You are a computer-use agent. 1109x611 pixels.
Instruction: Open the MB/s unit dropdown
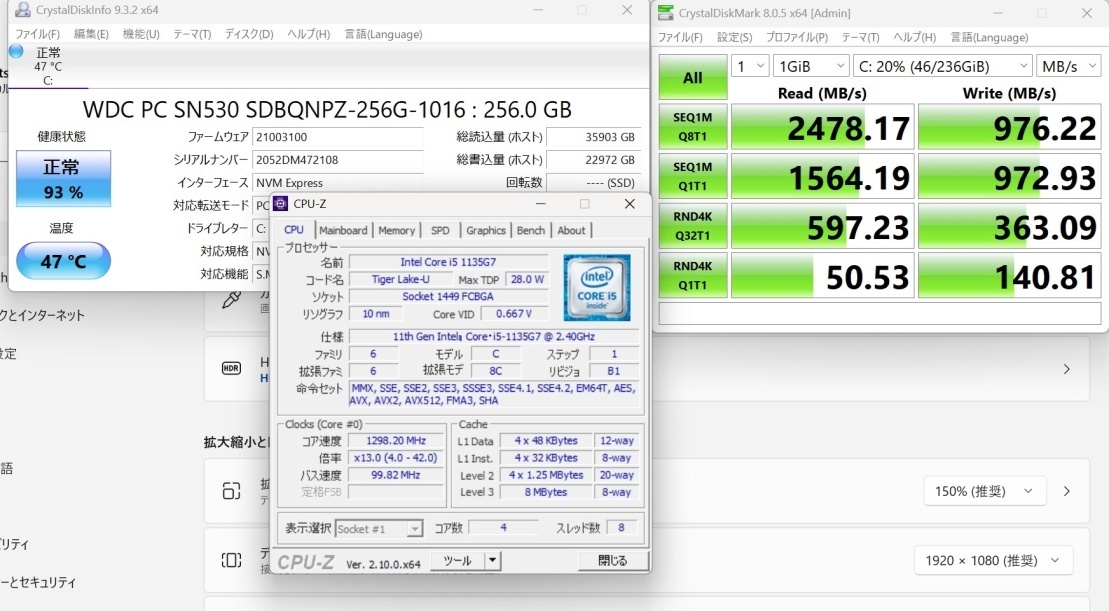point(1069,66)
